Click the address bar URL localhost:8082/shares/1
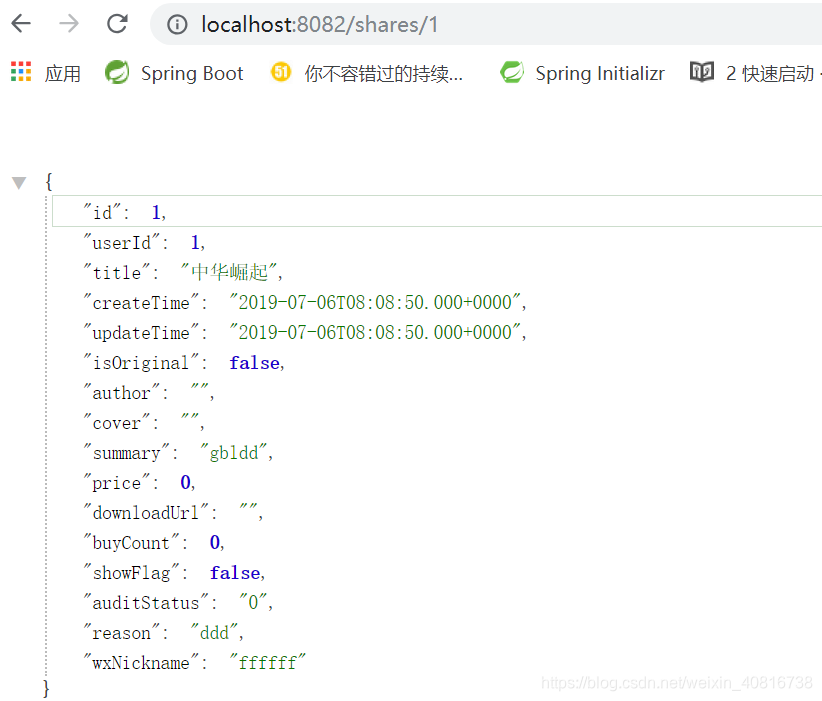 (x=319, y=25)
